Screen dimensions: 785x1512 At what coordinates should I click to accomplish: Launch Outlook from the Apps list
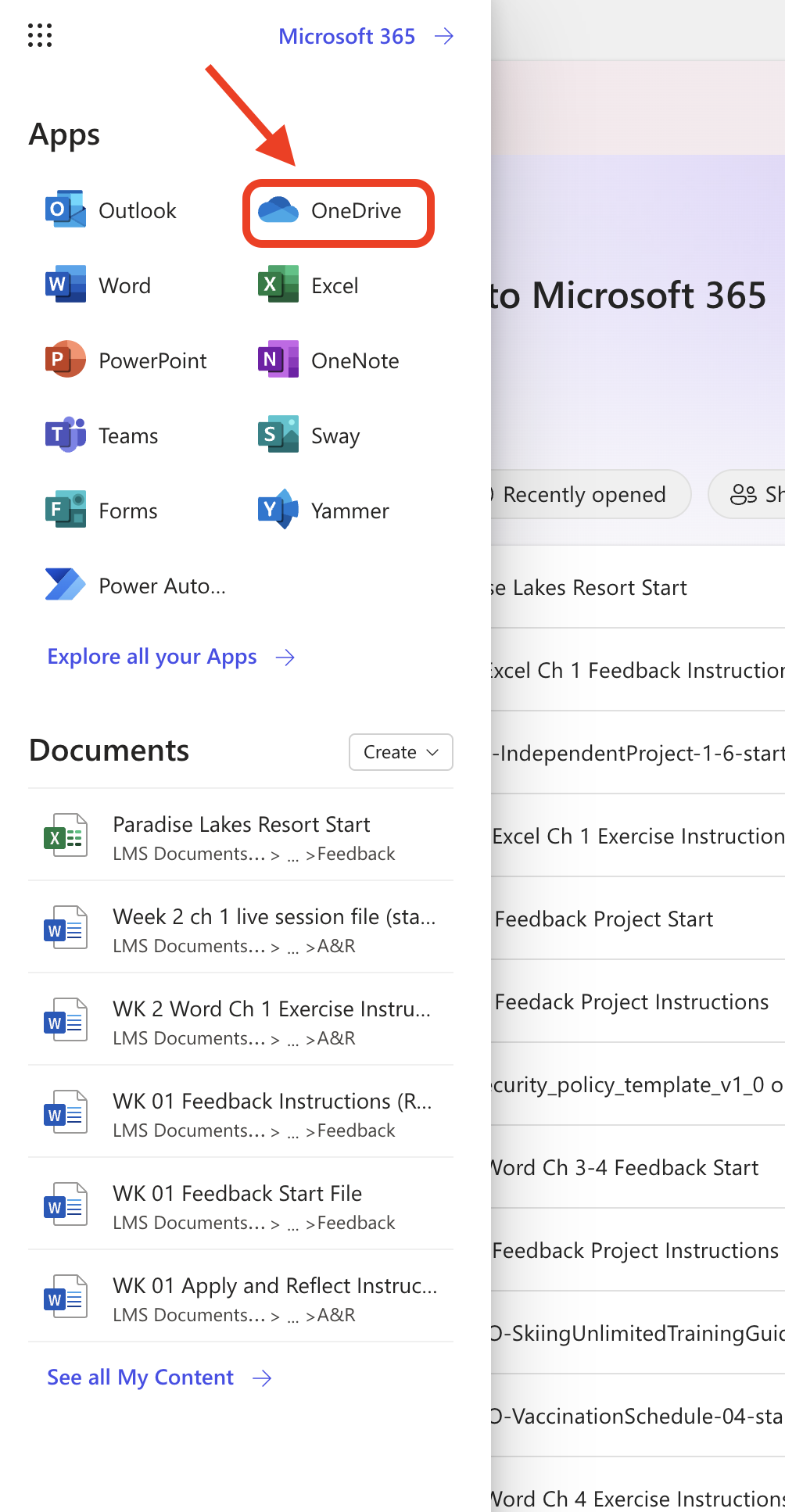pyautogui.click(x=111, y=211)
